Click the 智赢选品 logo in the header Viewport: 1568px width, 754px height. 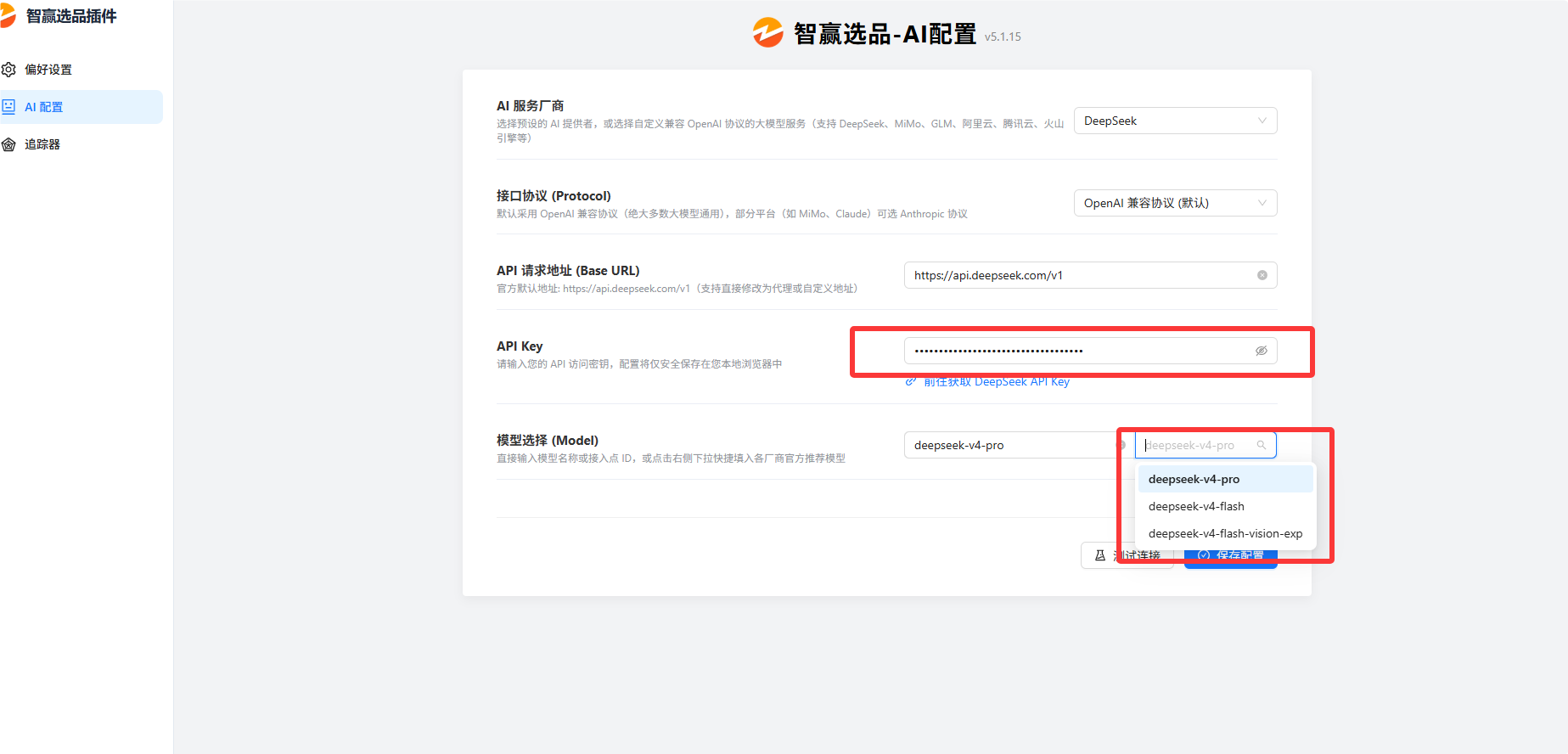[x=767, y=33]
